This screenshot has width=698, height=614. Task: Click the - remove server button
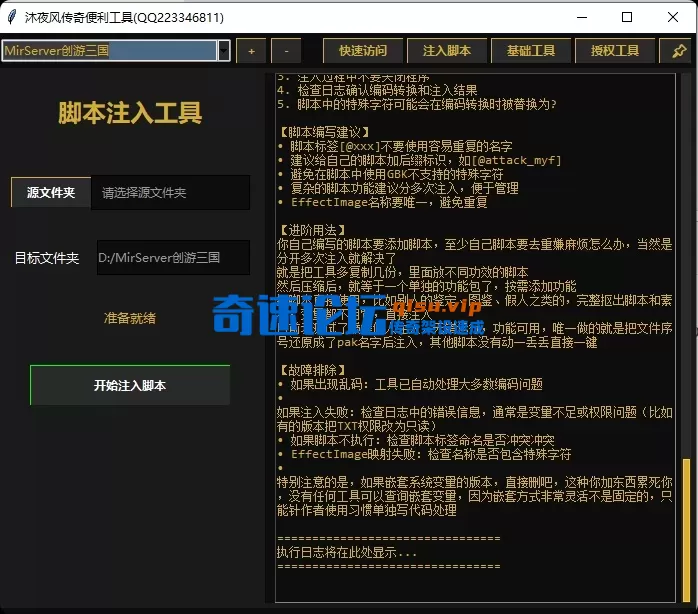(x=286, y=51)
